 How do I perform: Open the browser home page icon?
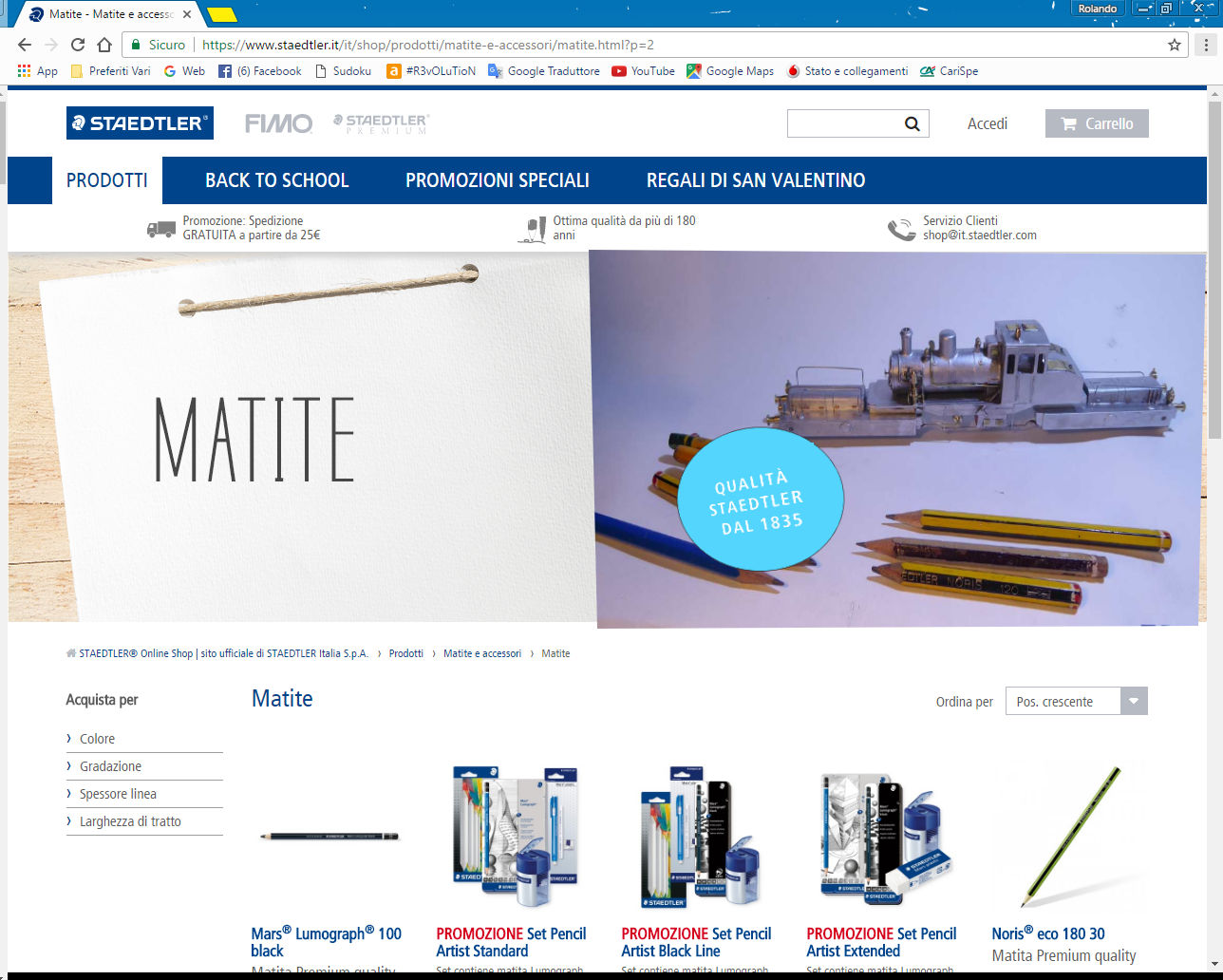pyautogui.click(x=104, y=45)
